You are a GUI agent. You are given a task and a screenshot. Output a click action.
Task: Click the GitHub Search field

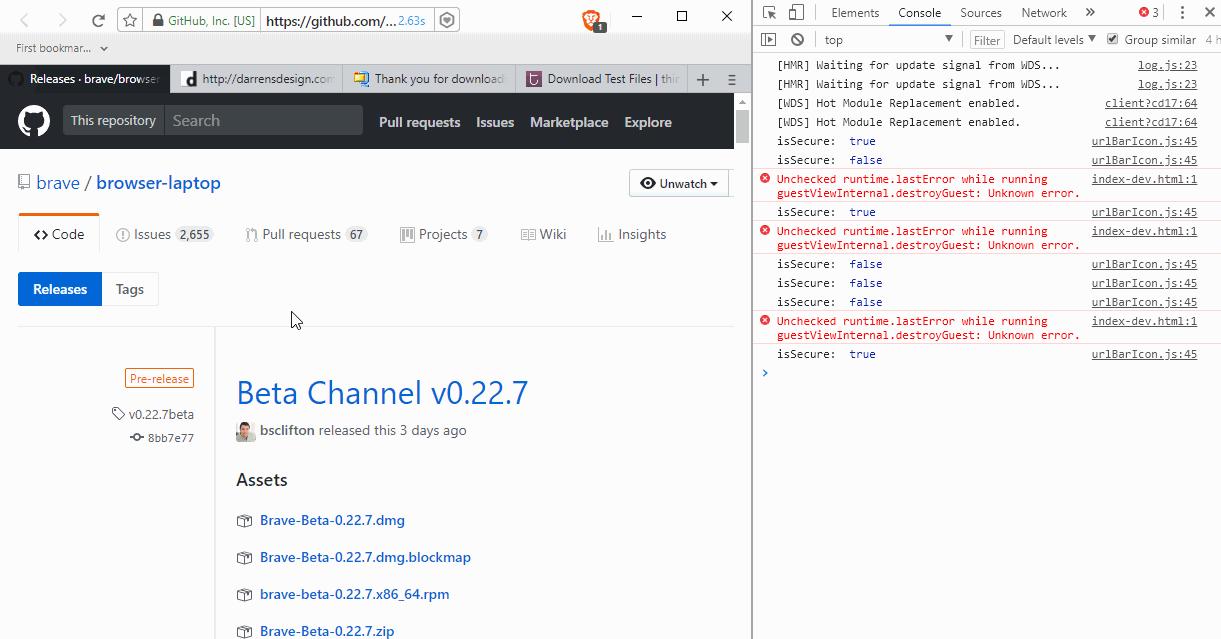[264, 121]
